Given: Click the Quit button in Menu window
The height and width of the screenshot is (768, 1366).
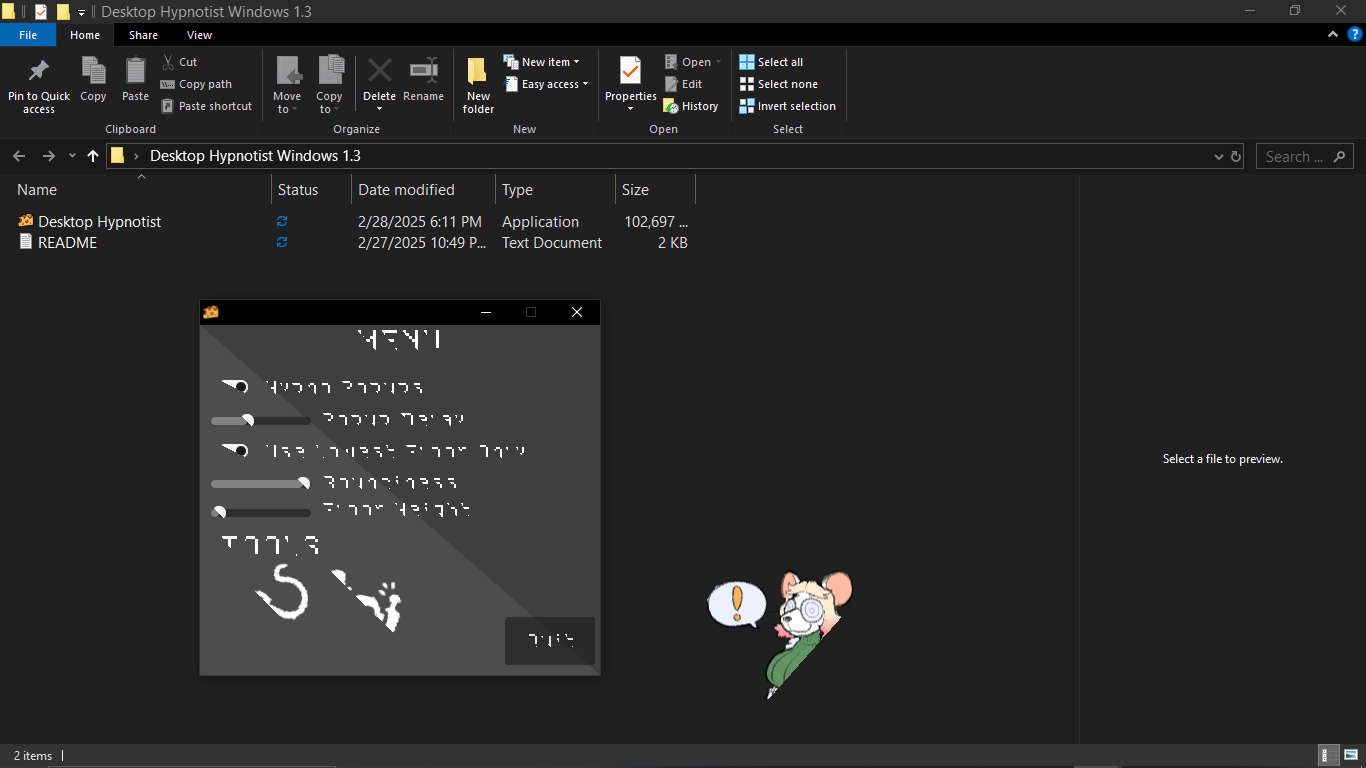Looking at the screenshot, I should pyautogui.click(x=550, y=641).
